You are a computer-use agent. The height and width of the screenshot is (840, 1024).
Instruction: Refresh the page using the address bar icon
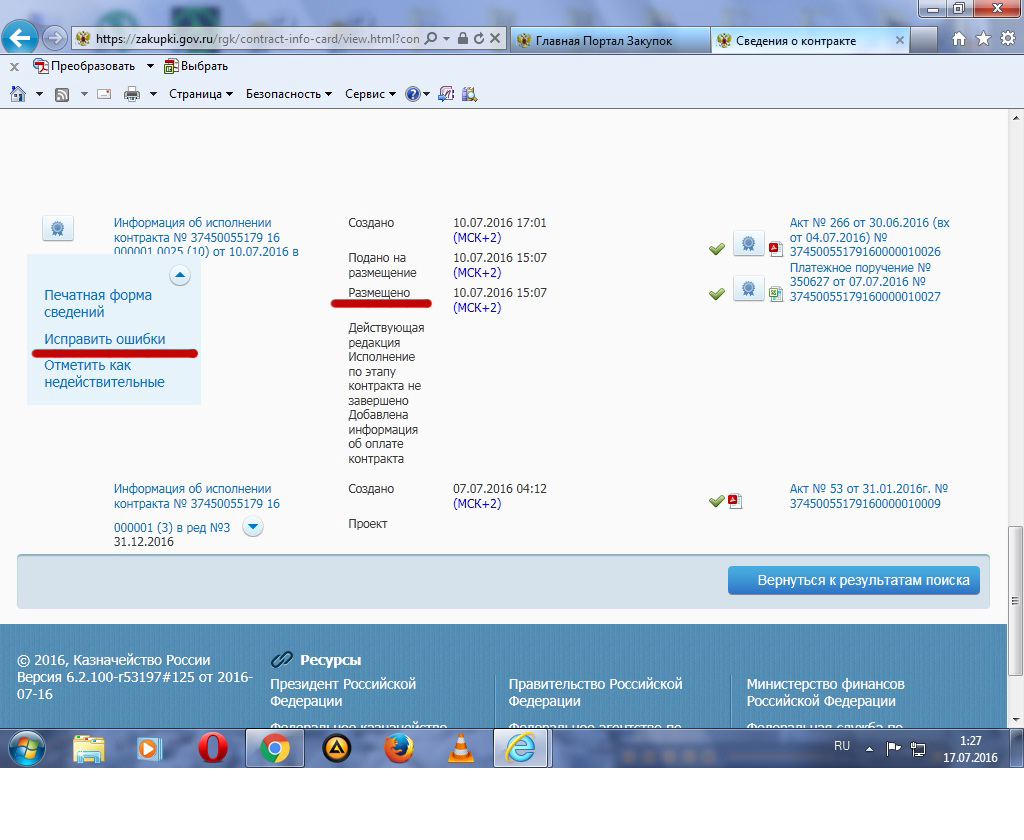point(479,39)
